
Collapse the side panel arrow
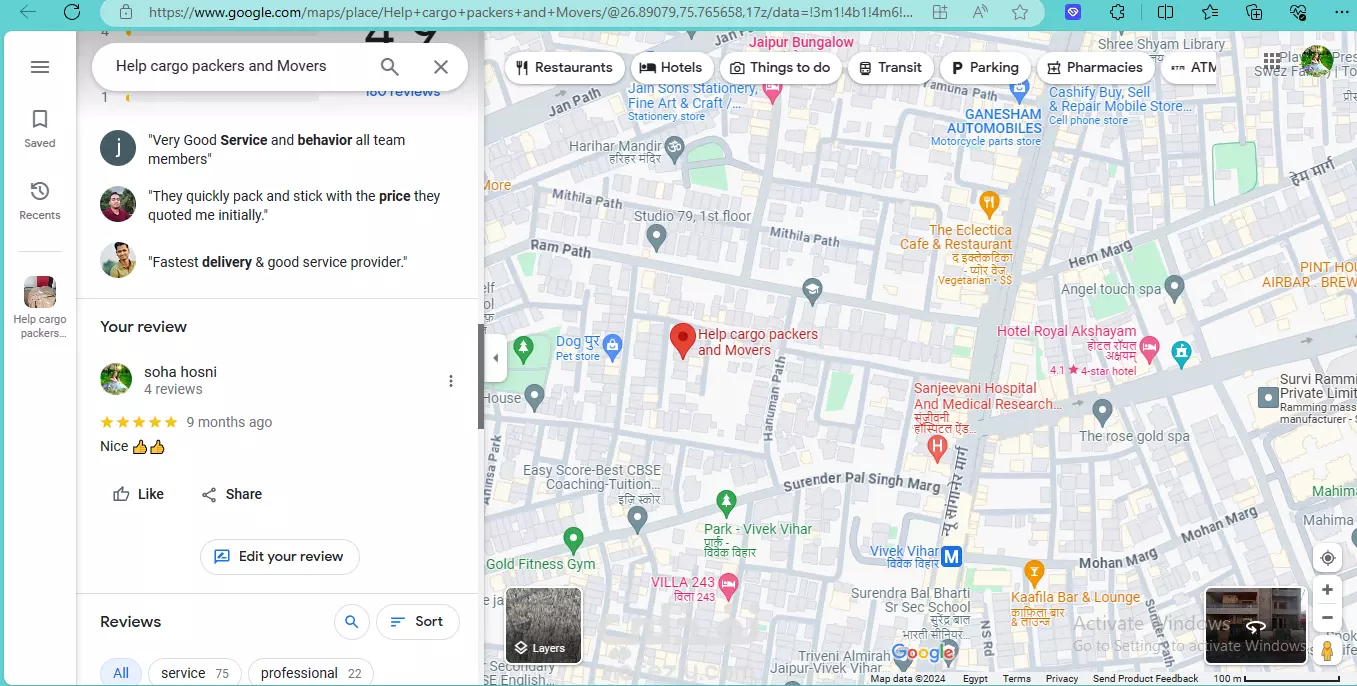pos(496,358)
